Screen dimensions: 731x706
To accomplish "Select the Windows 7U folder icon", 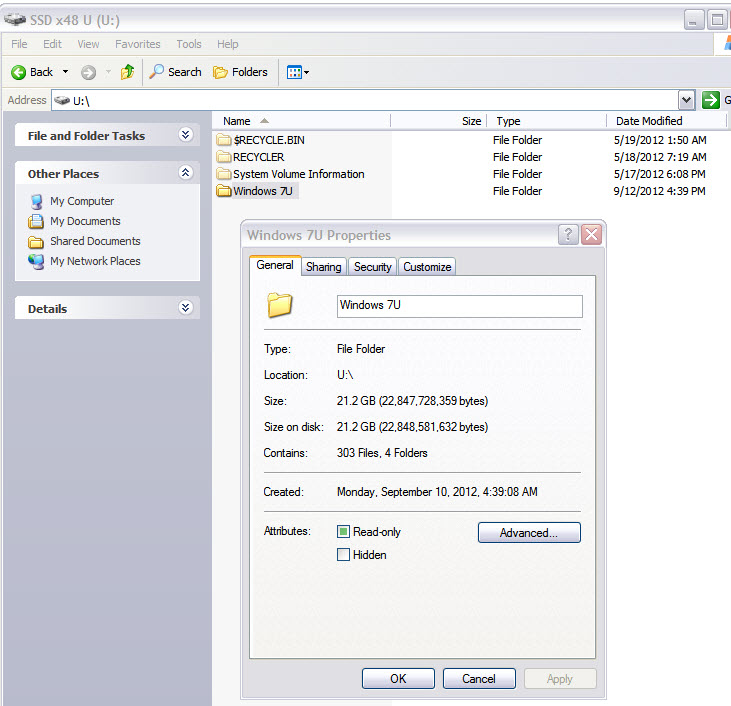I will tap(224, 191).
